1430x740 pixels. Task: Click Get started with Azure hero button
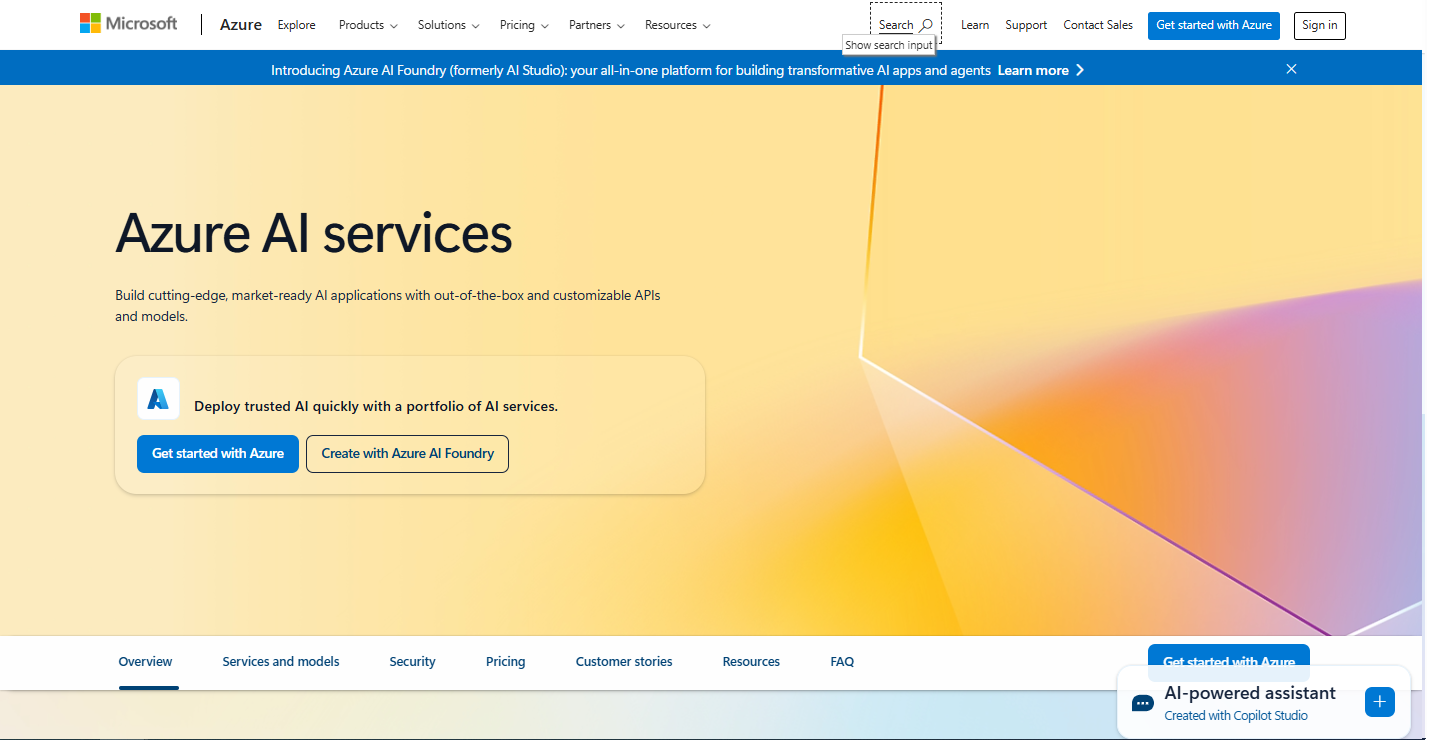point(218,454)
